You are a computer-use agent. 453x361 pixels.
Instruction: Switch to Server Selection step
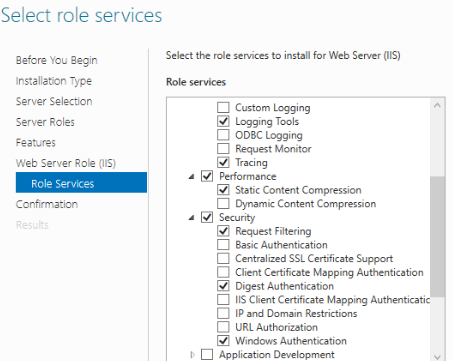(x=54, y=101)
